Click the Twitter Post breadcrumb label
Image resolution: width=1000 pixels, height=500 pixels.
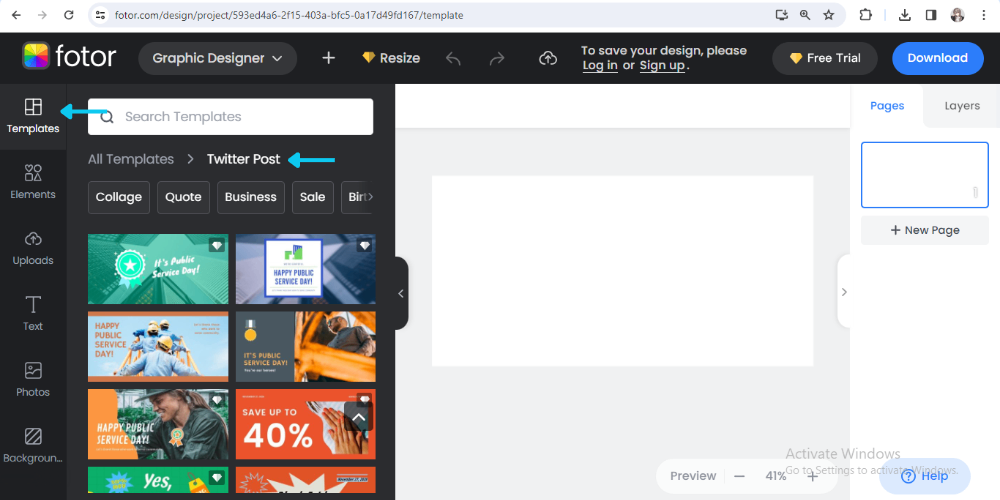(x=244, y=159)
